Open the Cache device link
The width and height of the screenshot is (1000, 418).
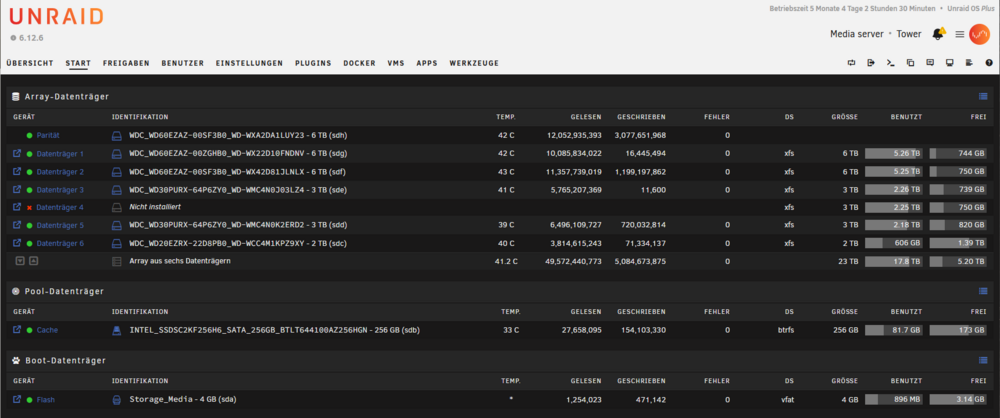47,331
